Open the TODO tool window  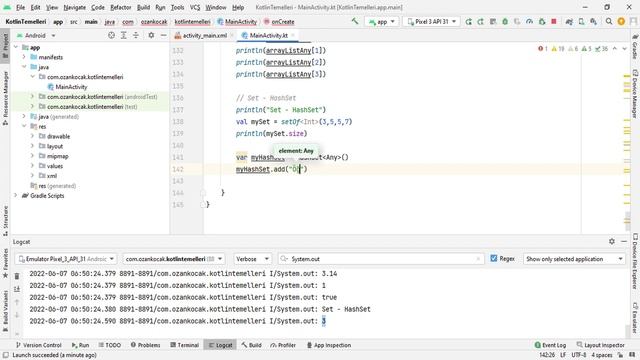click(110, 345)
